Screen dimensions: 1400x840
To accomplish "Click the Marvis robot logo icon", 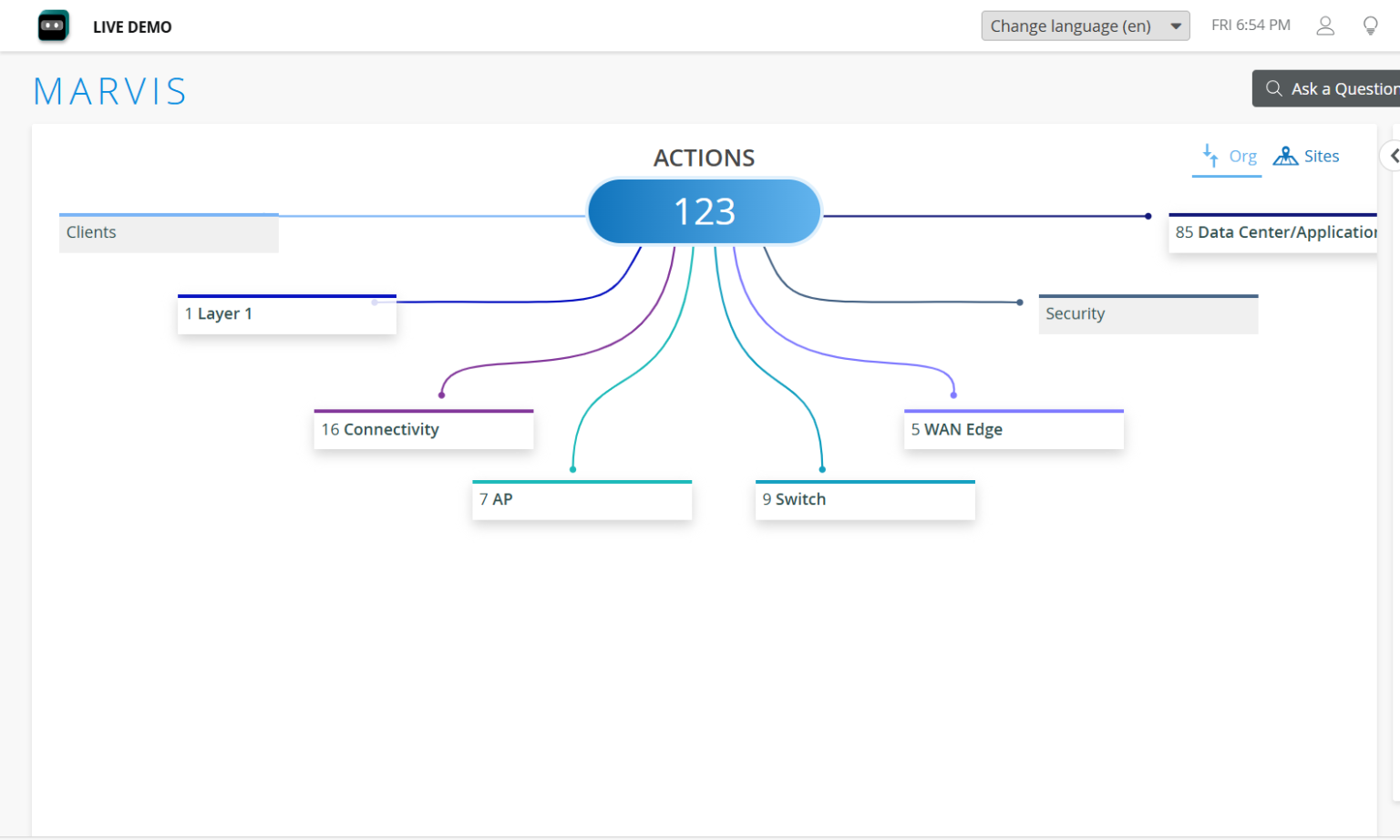I will coord(53,26).
